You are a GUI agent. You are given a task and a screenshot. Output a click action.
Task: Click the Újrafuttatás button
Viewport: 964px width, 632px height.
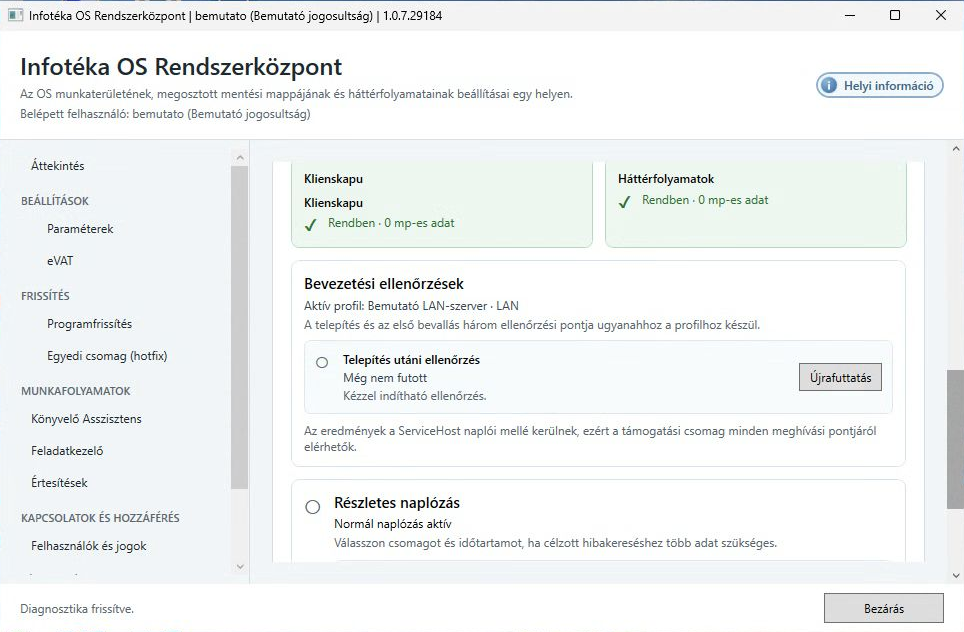click(x=840, y=377)
